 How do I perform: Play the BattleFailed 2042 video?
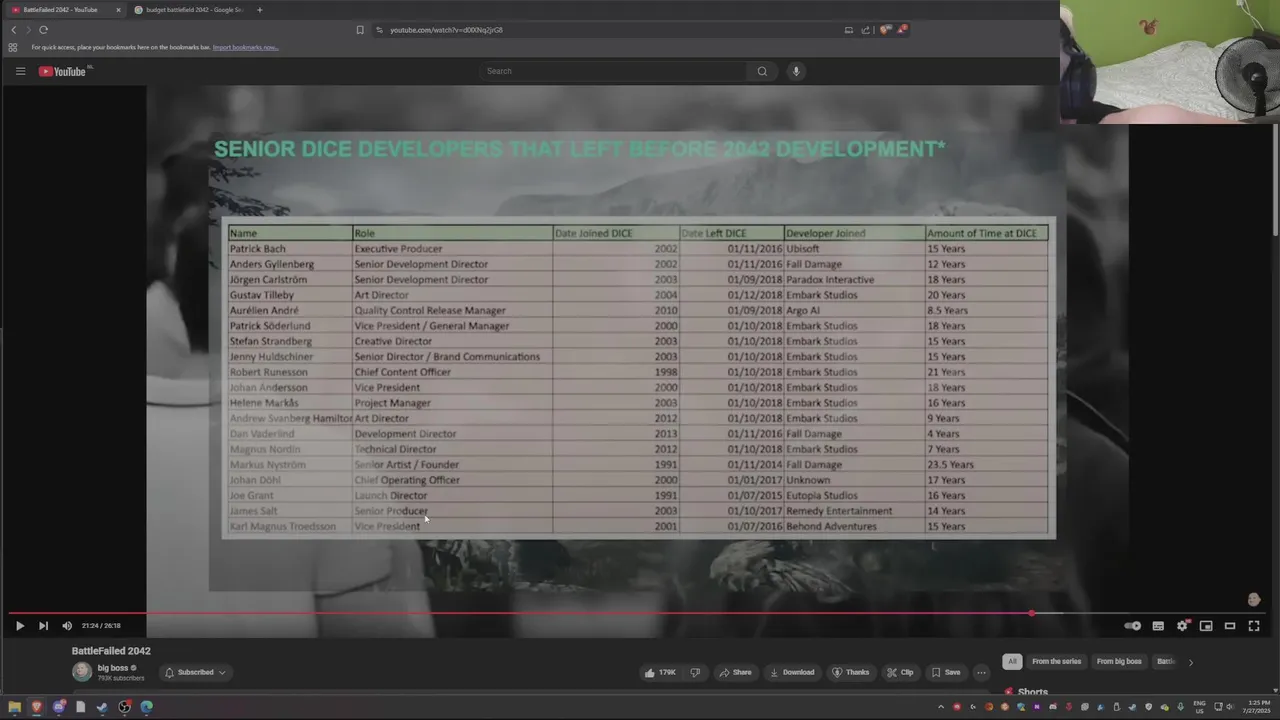[19, 626]
